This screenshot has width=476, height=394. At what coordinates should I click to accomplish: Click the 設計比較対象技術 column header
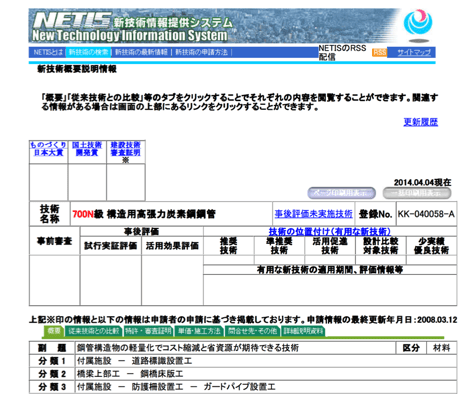tap(381, 246)
